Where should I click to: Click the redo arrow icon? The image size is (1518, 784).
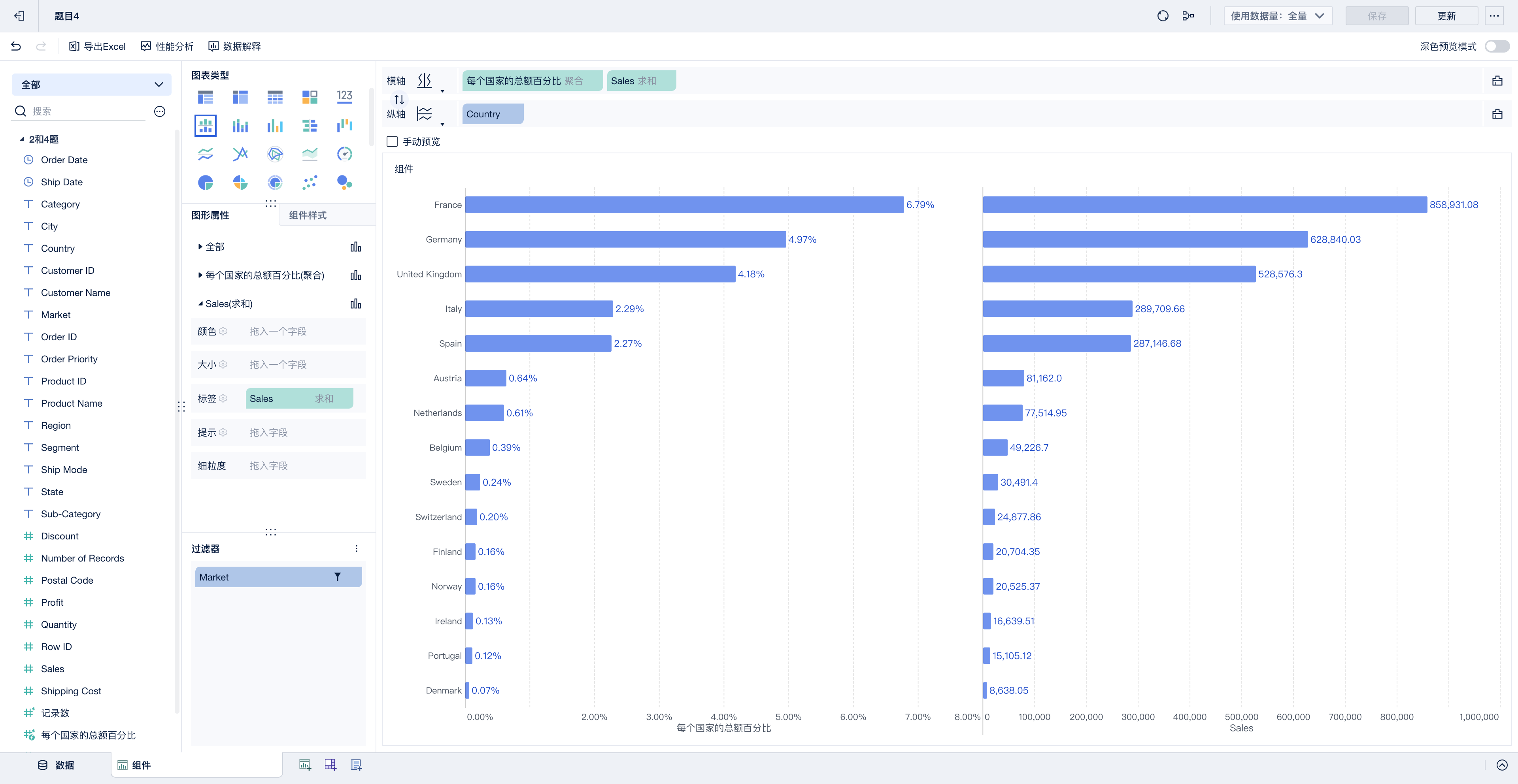click(x=41, y=46)
